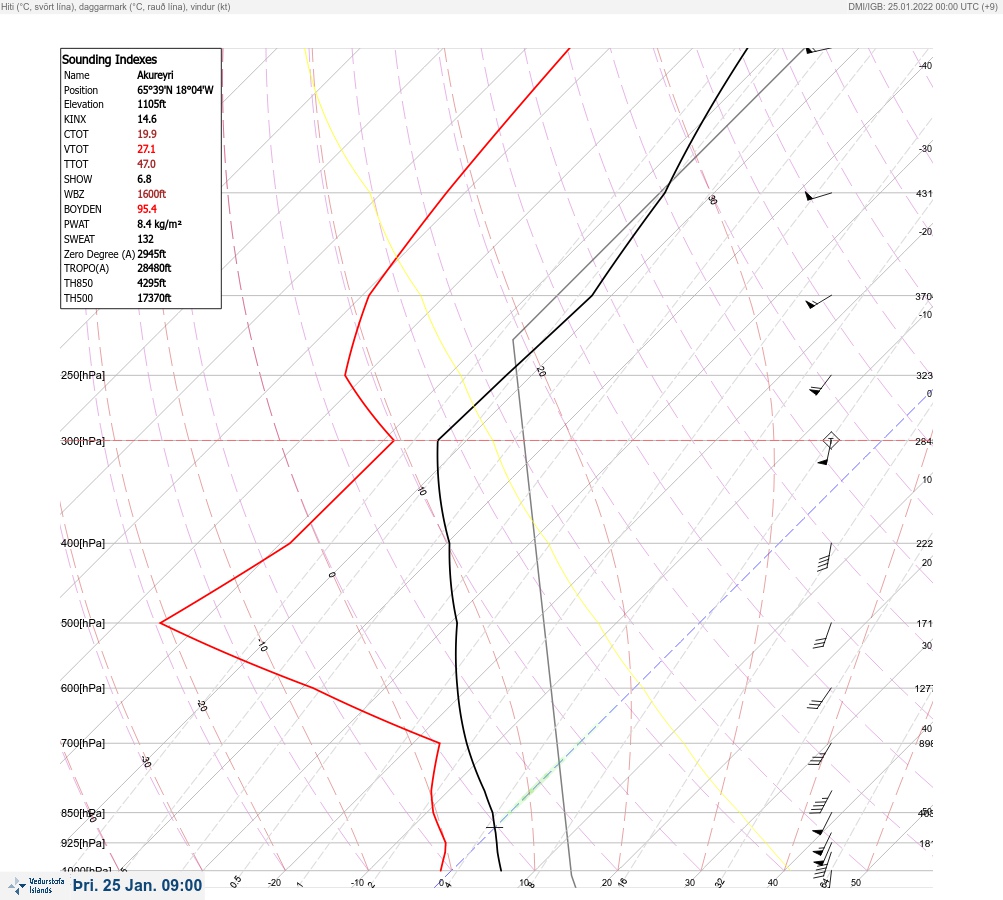Click the wind barb at 400 hPa level
This screenshot has height=900, width=1003.
[825, 557]
